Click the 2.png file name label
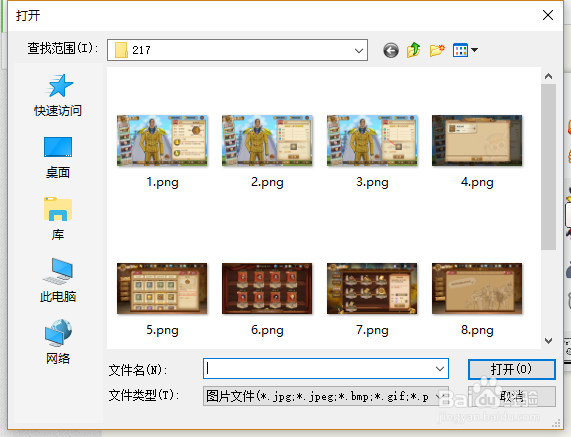This screenshot has height=437, width=571. pos(267,182)
